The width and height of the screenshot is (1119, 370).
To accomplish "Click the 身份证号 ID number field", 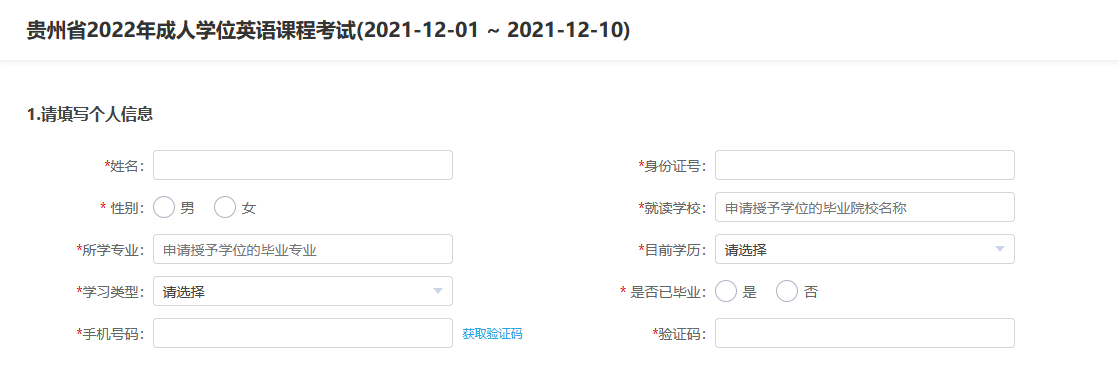I will 864,165.
